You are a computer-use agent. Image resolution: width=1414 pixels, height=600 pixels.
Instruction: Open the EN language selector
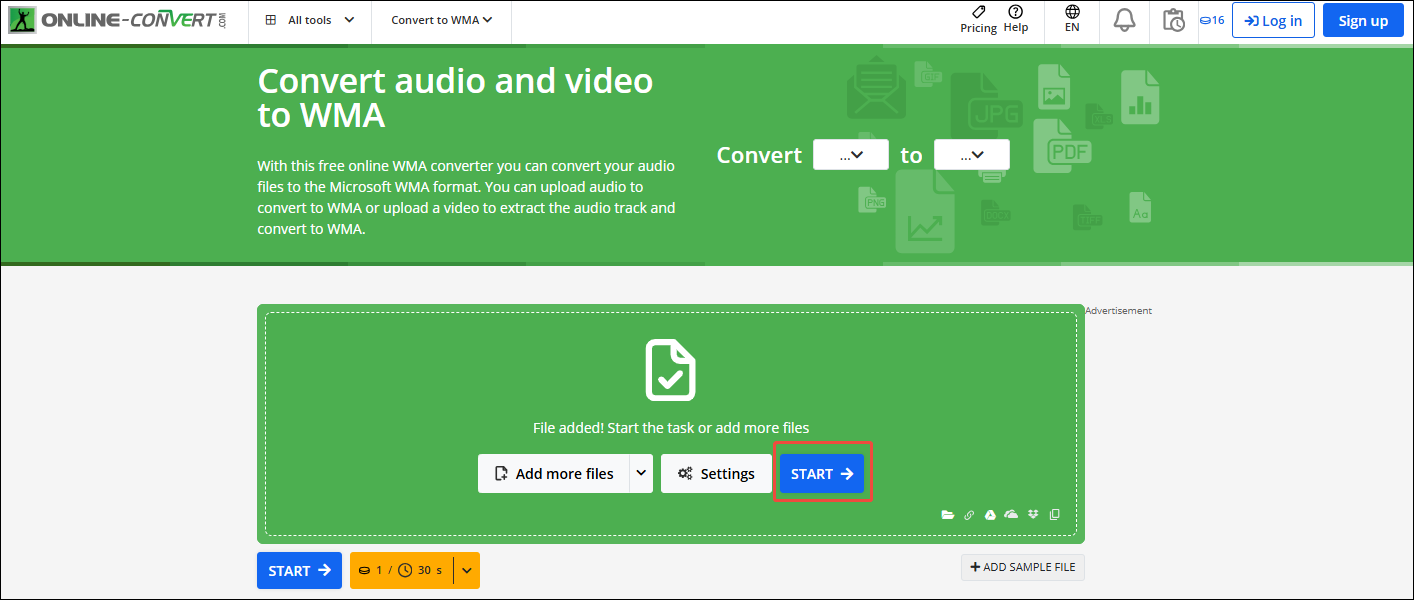[x=1071, y=18]
